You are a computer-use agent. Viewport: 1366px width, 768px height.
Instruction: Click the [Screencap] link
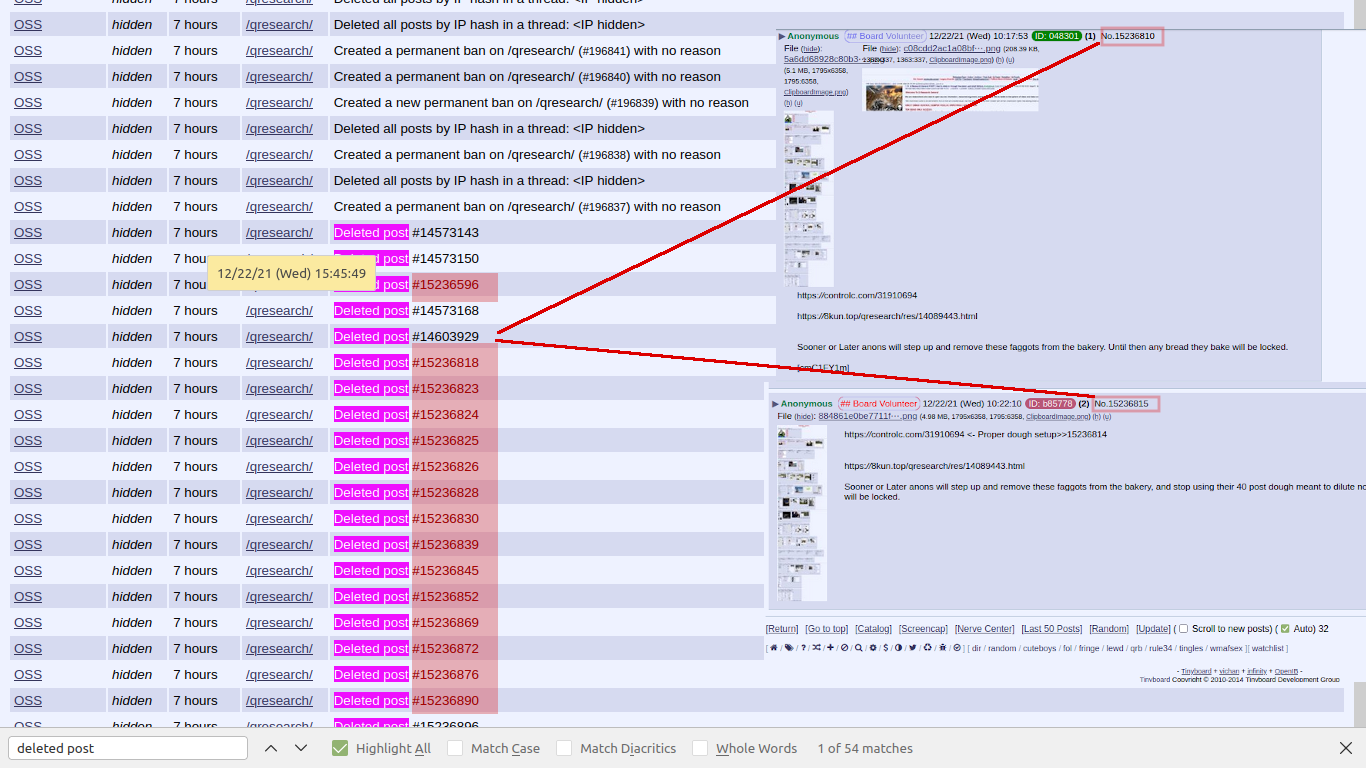(923, 629)
